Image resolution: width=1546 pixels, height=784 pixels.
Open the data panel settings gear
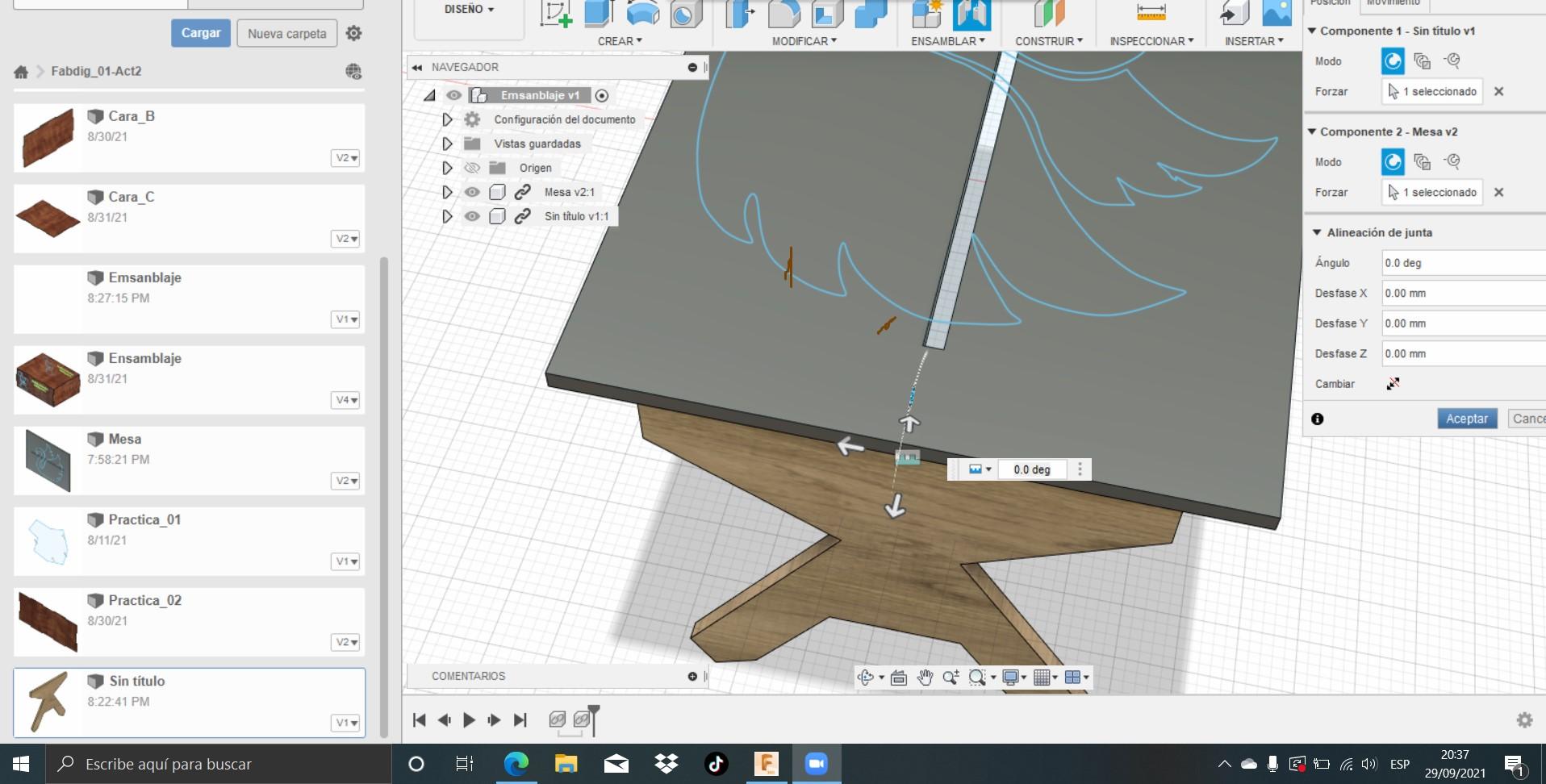(x=353, y=33)
